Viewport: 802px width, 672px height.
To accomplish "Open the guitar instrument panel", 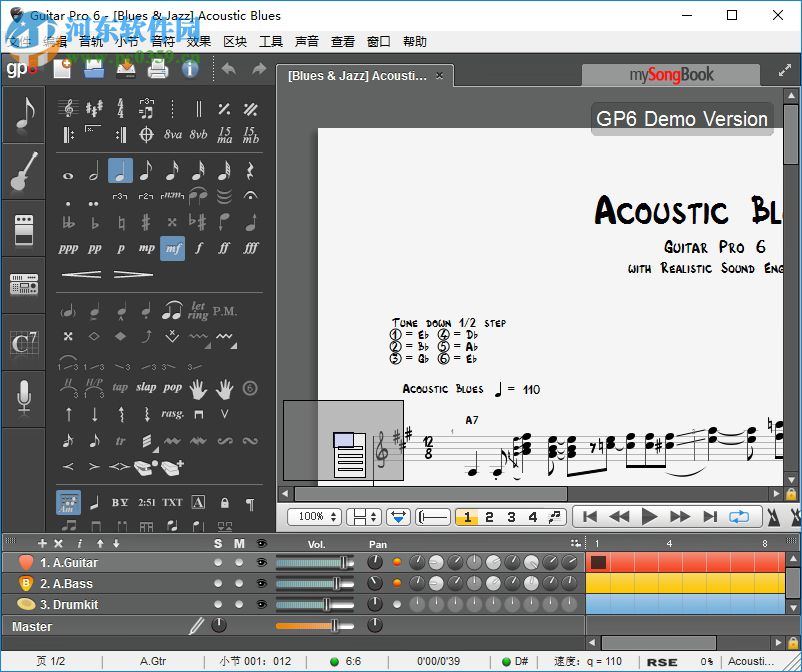I will click(24, 171).
